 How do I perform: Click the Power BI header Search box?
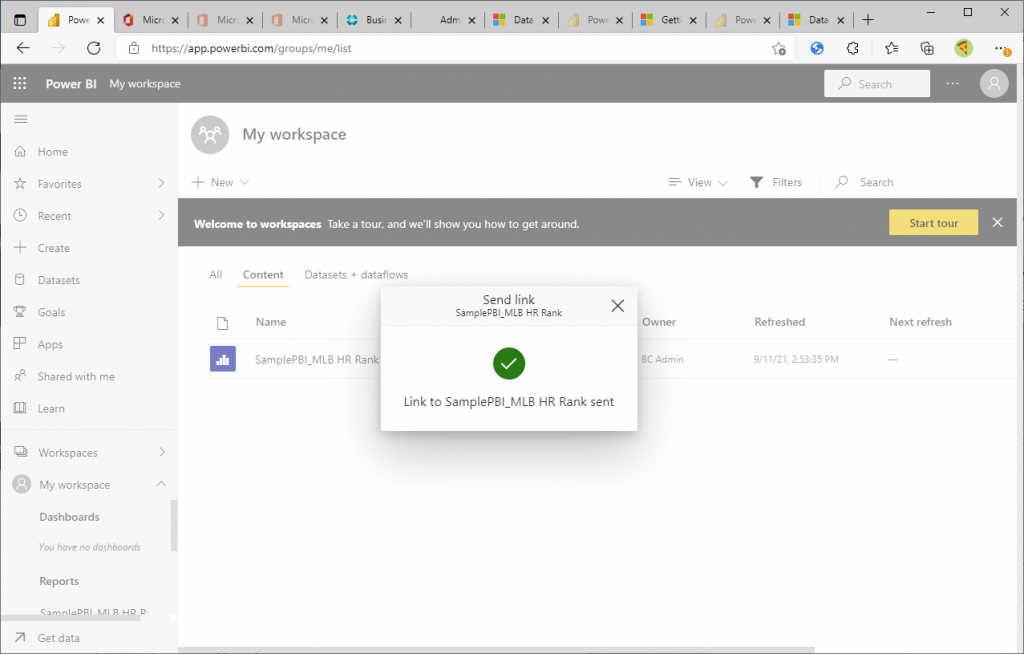pyautogui.click(x=876, y=84)
